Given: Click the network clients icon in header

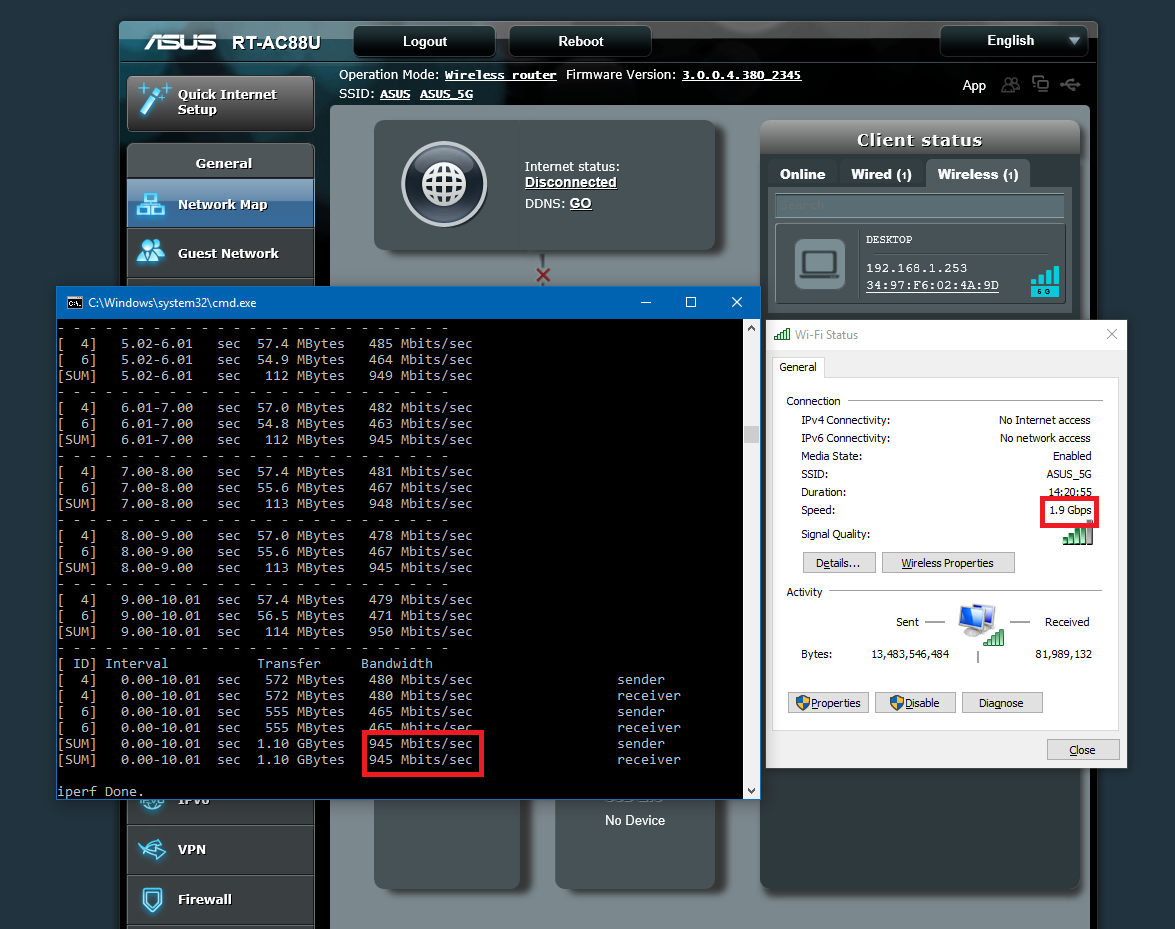Looking at the screenshot, I should pyautogui.click(x=1041, y=85).
